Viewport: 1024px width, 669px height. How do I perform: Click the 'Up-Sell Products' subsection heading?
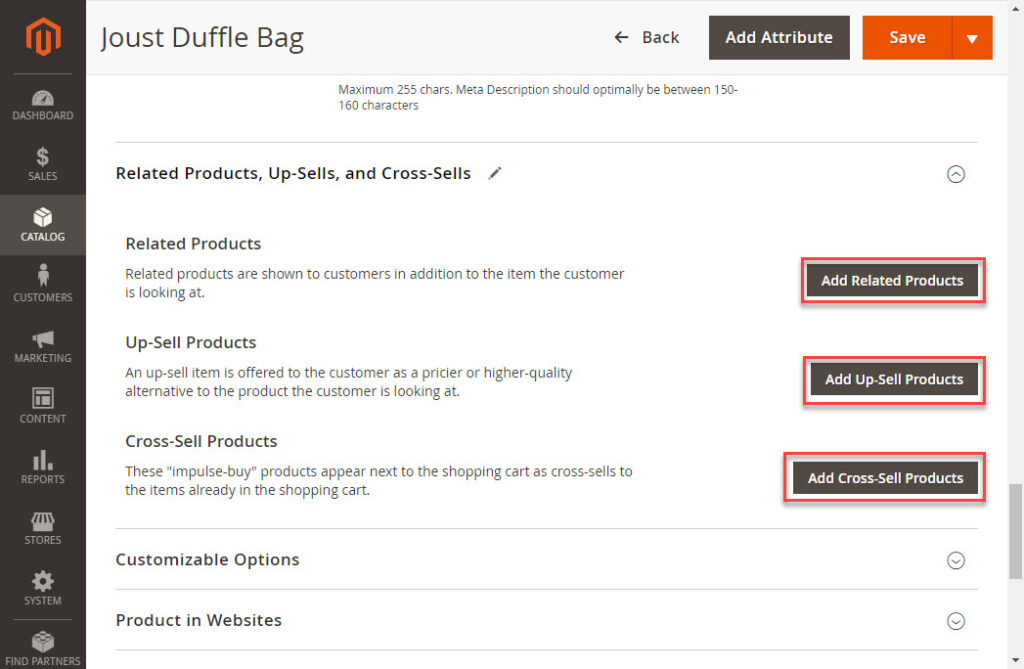191,342
